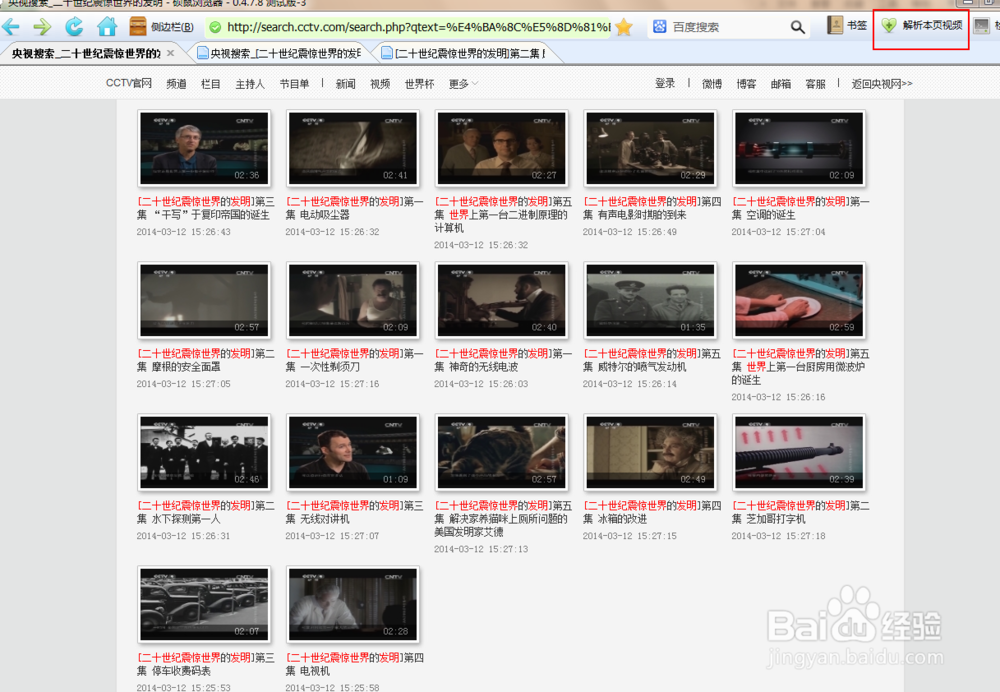Click title link 第二集 摩根的安全面罩

point(205,360)
